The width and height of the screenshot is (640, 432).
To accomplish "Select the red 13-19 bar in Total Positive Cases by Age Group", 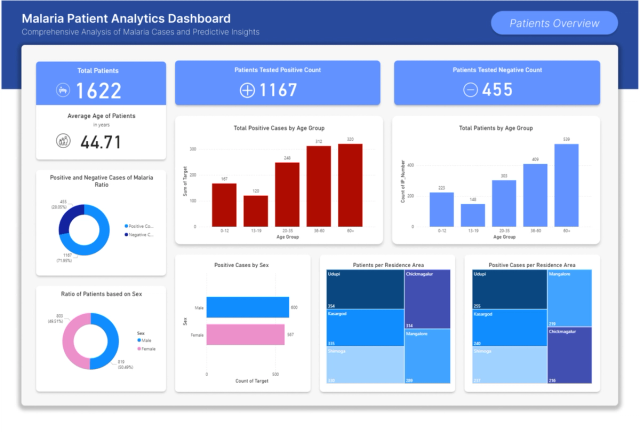I will (256, 211).
